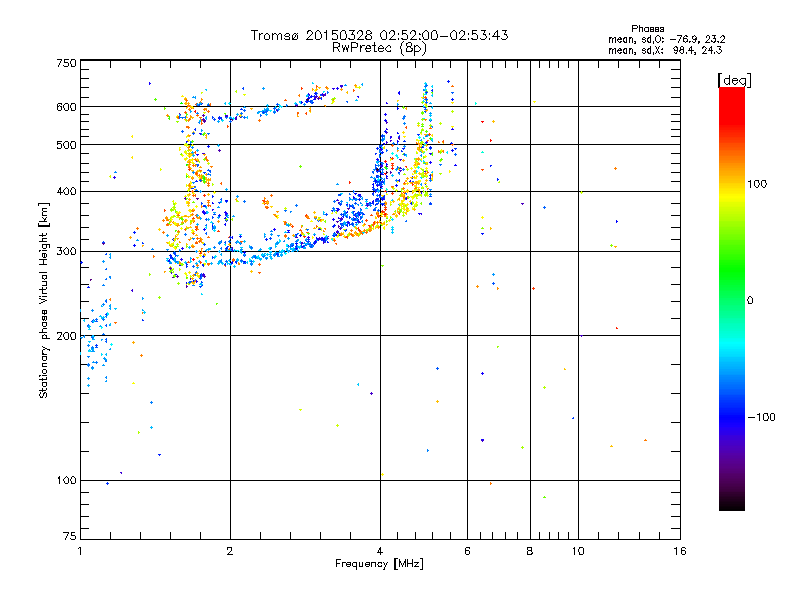
Task: Click the 75 tick on the height axis
Action: (x=69, y=537)
